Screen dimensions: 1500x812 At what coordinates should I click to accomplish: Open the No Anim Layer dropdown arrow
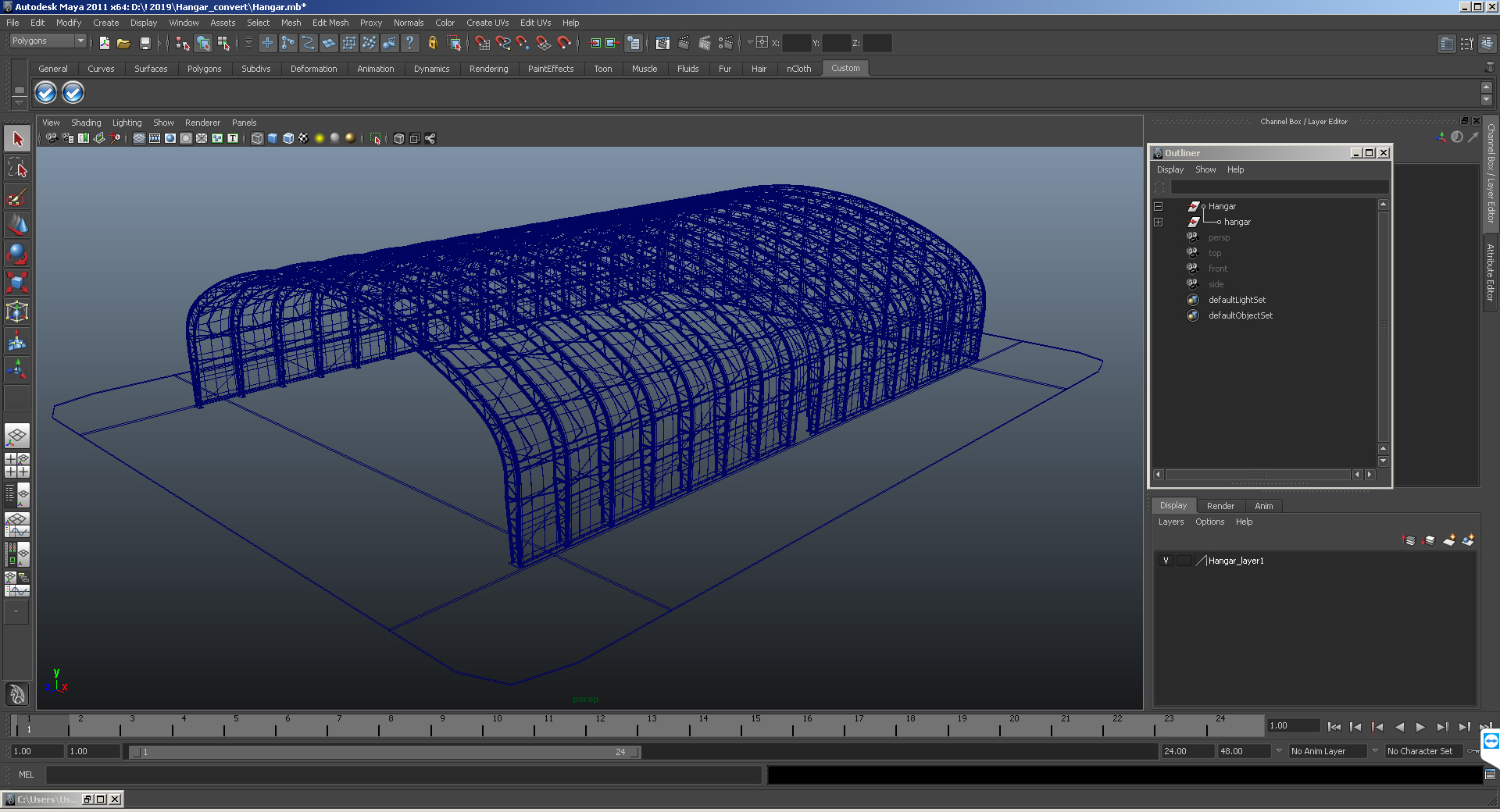click(1279, 751)
